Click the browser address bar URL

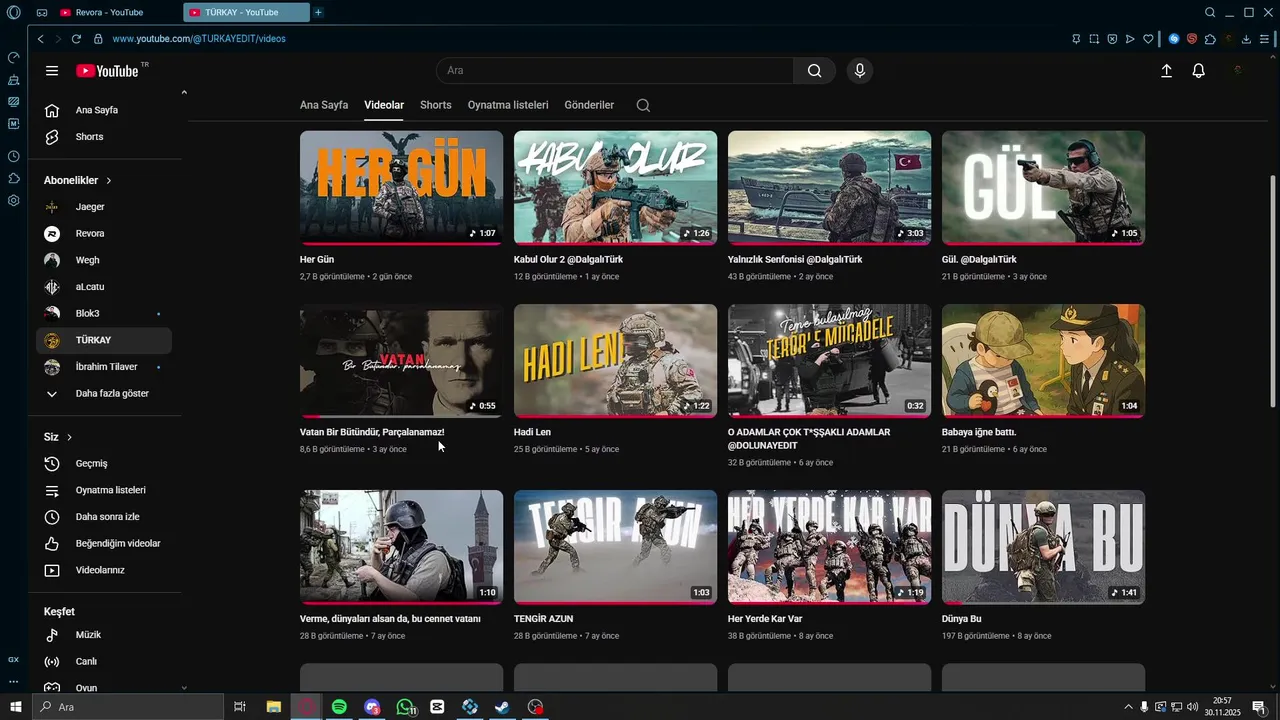[199, 39]
